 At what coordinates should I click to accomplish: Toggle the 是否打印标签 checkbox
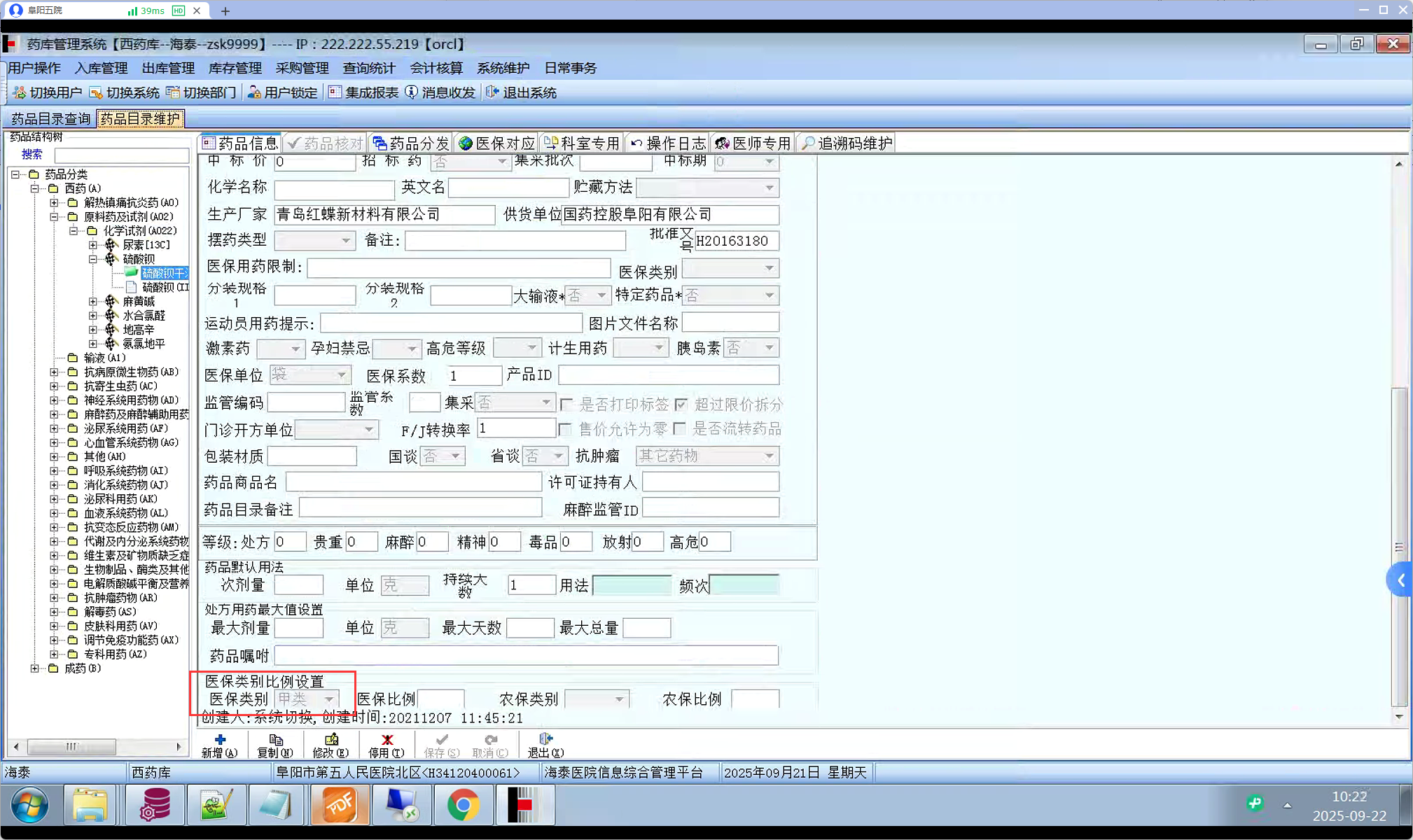[x=566, y=405]
